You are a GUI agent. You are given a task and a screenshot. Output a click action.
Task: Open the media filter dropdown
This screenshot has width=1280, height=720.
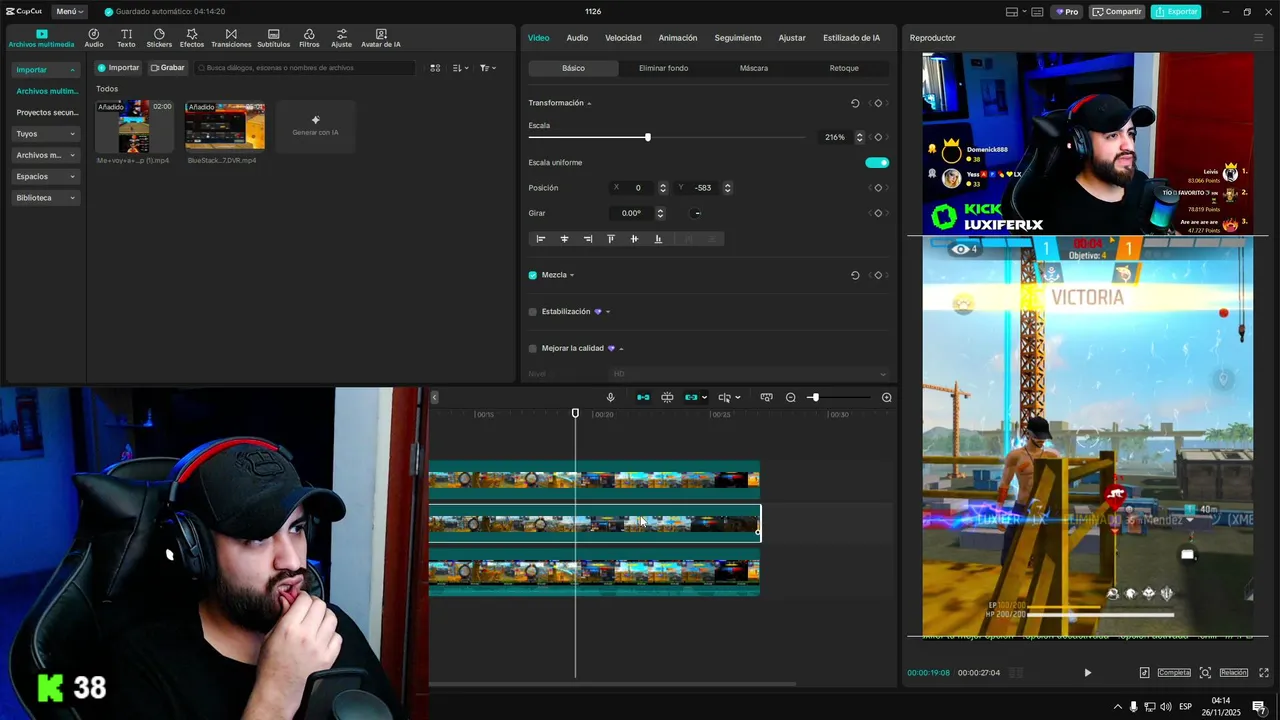[x=486, y=68]
